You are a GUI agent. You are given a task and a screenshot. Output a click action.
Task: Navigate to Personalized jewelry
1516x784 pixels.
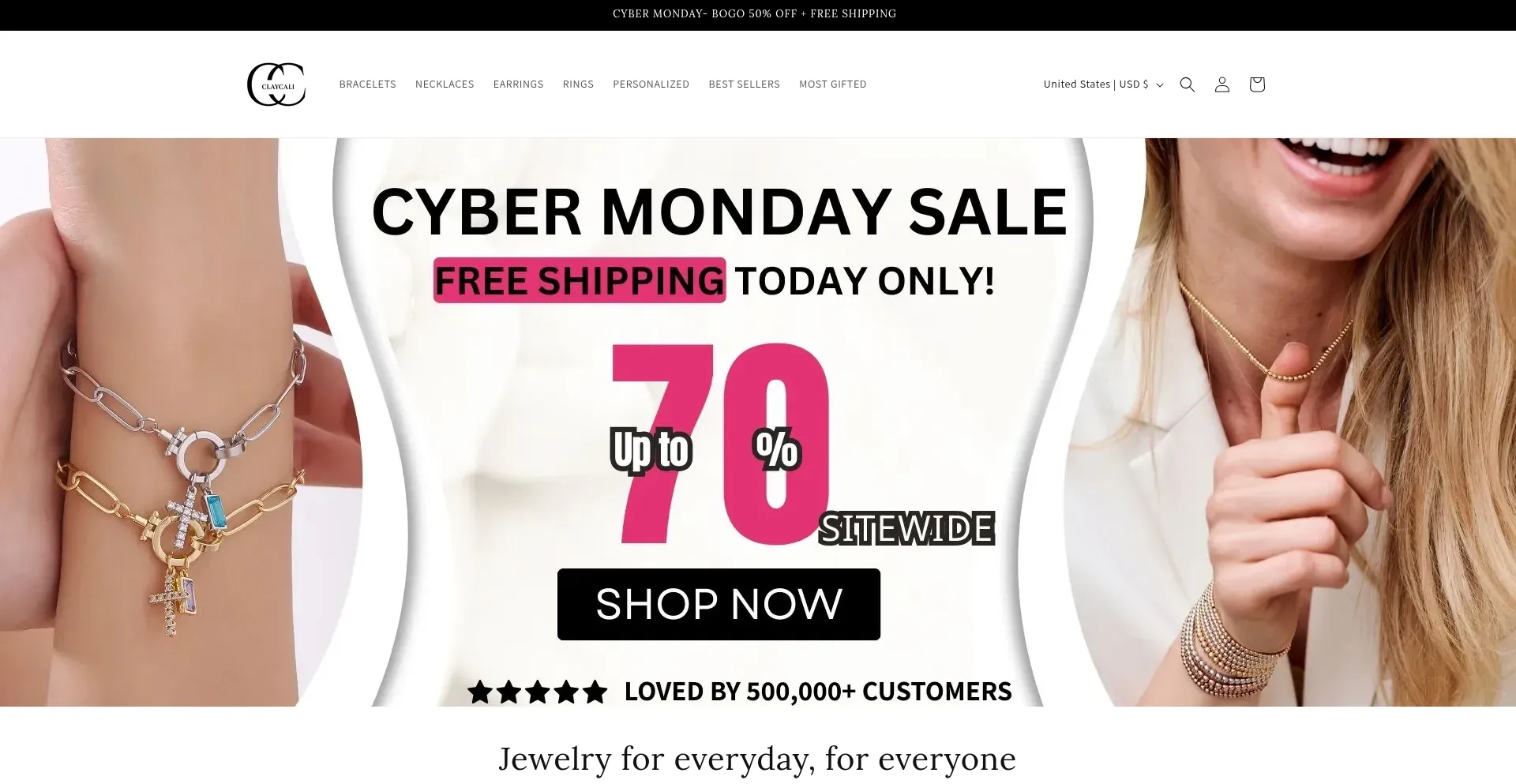[x=651, y=84]
